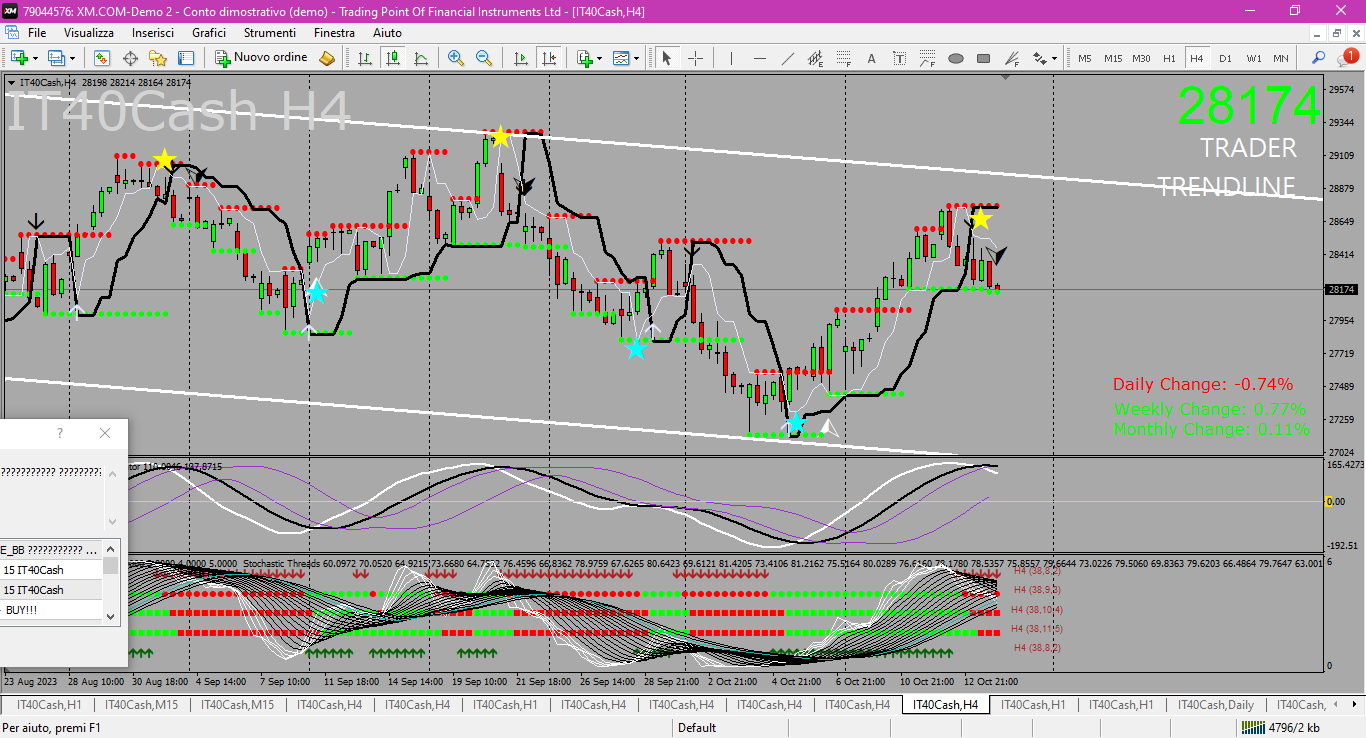
Task: Select the ellipse drawing tool
Action: [x=955, y=58]
